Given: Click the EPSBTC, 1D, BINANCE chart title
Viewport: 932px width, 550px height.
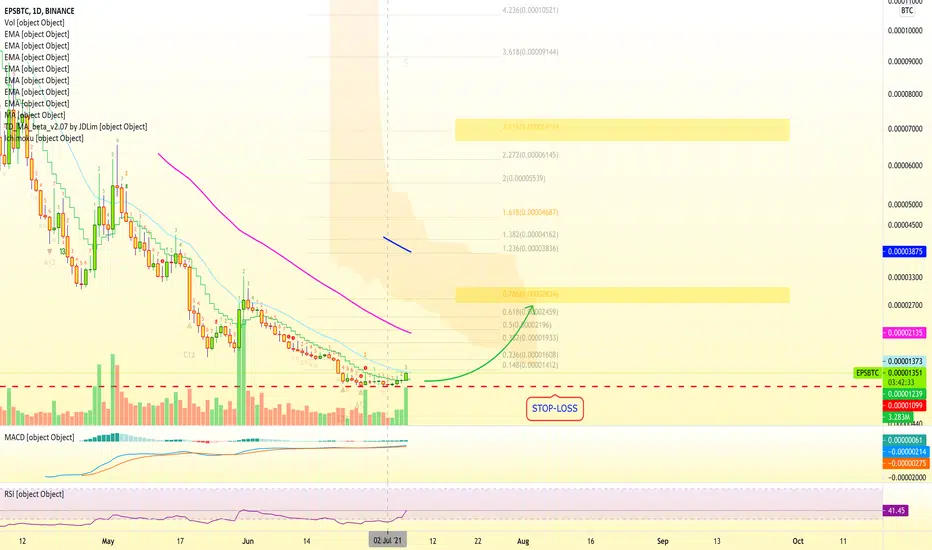Looking at the screenshot, I should tap(39, 11).
